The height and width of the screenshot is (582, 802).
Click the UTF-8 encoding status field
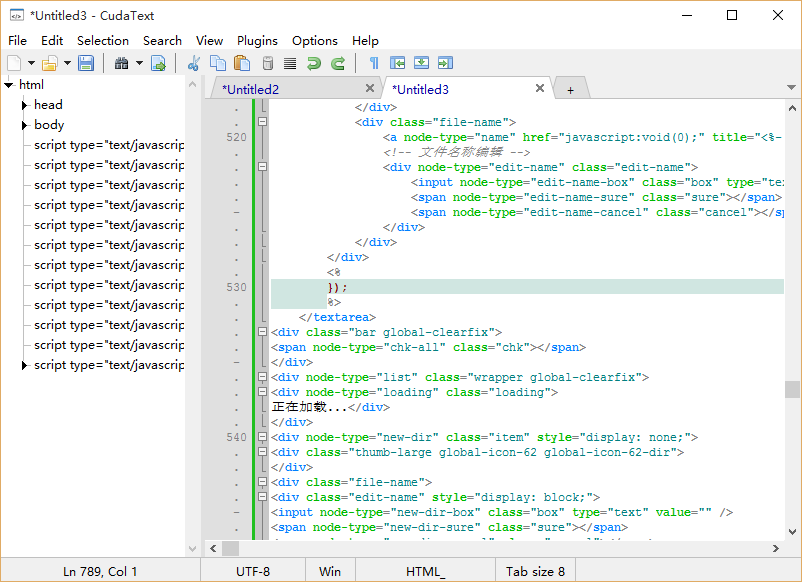(x=251, y=571)
